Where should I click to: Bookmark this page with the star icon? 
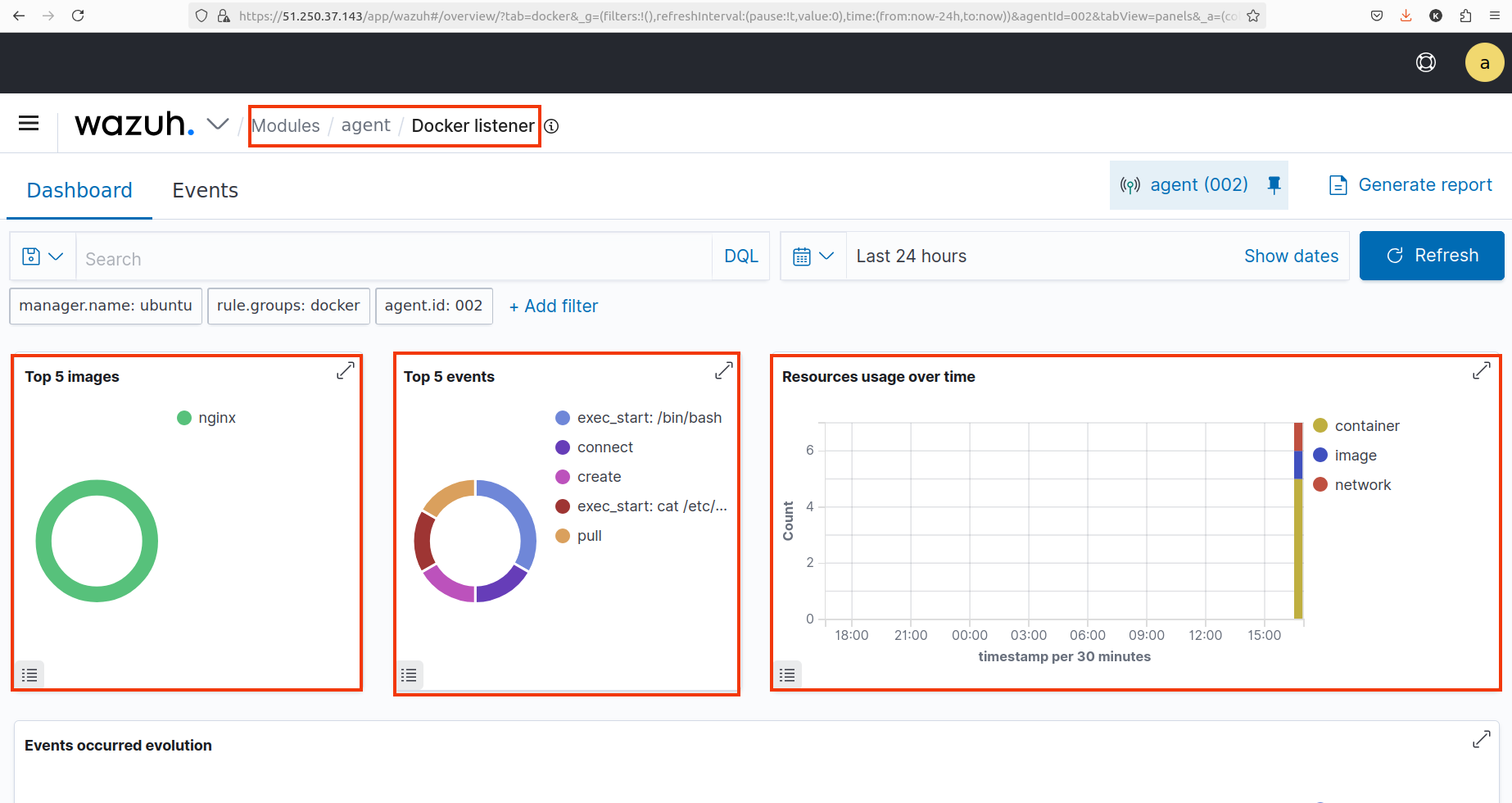(x=1253, y=16)
